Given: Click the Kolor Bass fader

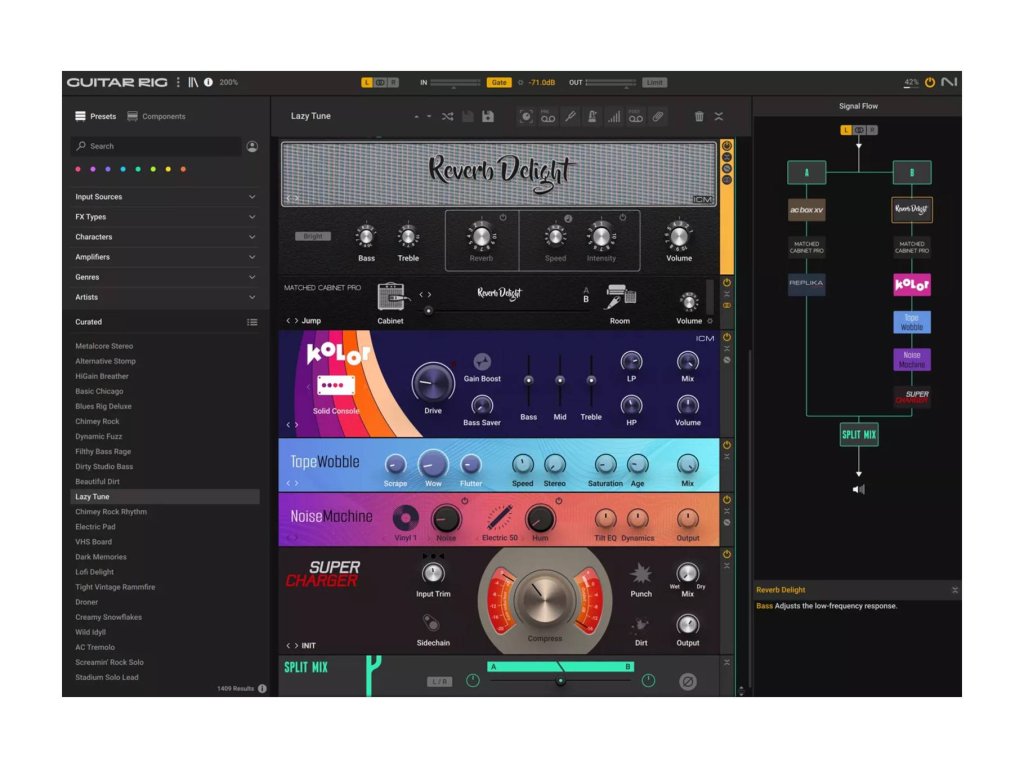Looking at the screenshot, I should 528,380.
